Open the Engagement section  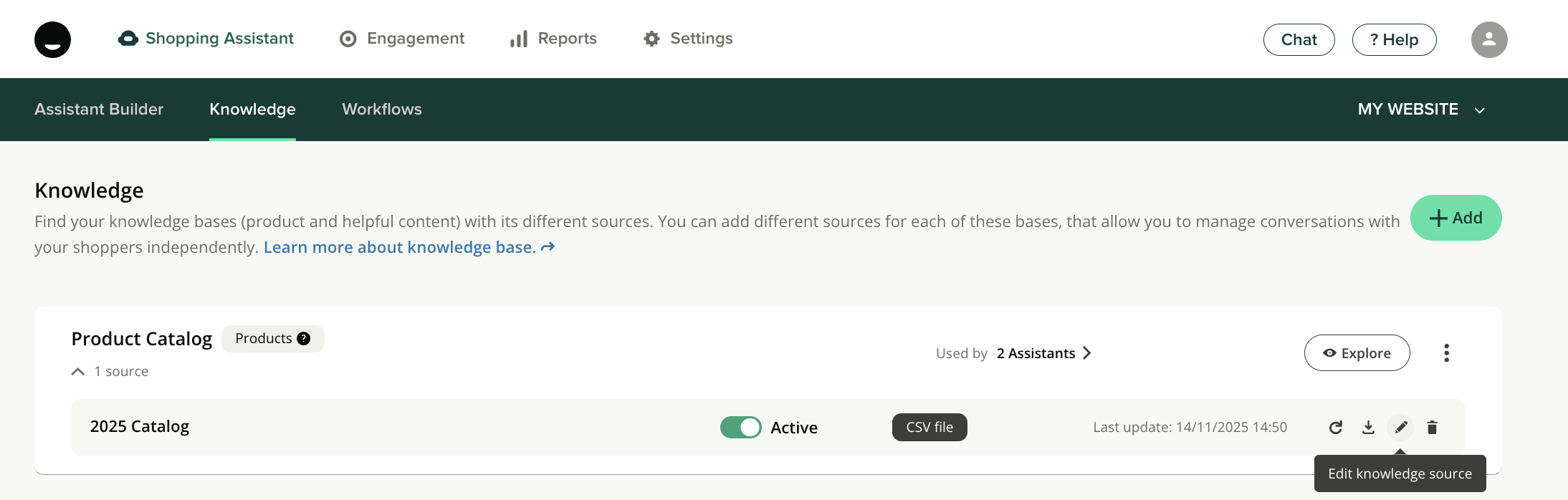pyautogui.click(x=402, y=39)
